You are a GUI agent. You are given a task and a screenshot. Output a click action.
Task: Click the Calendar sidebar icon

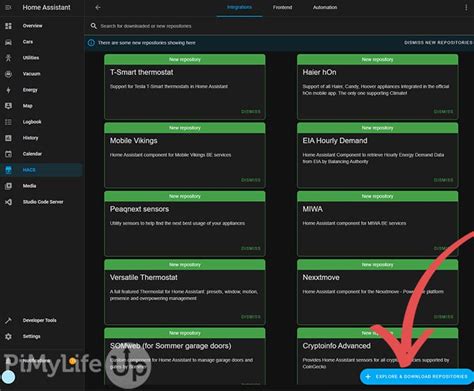(8, 154)
